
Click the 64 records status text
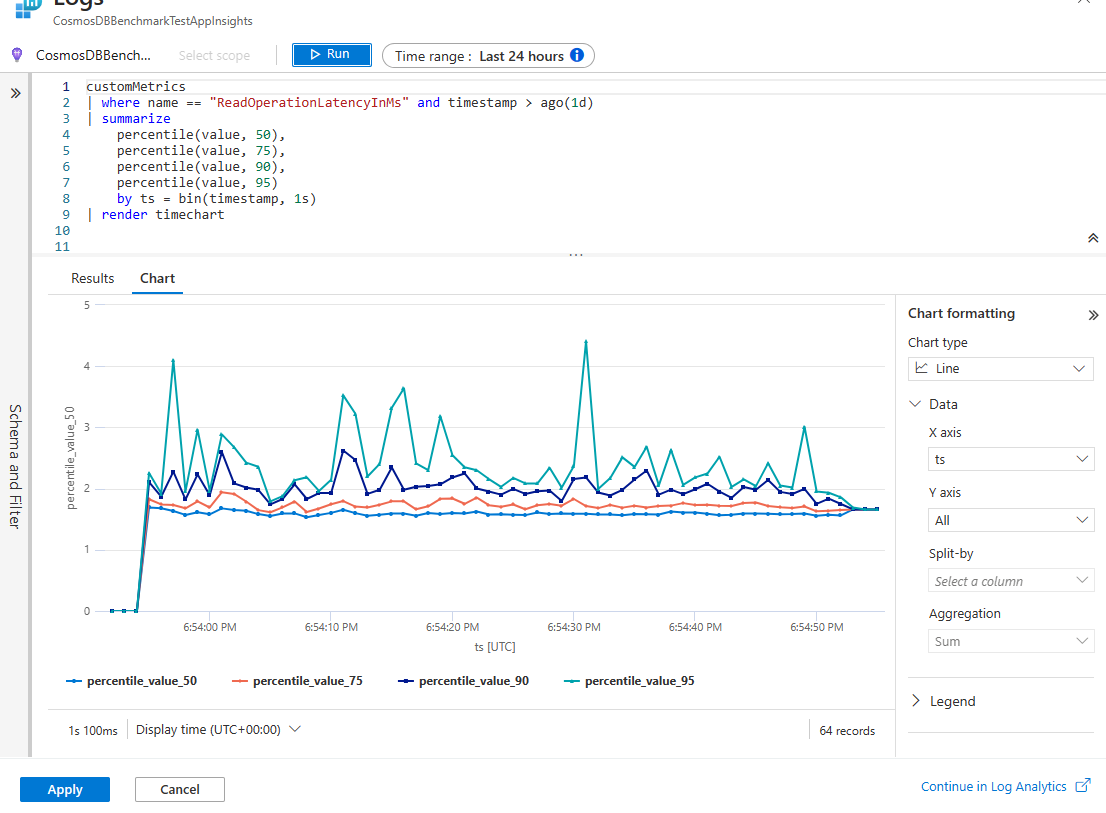(847, 731)
